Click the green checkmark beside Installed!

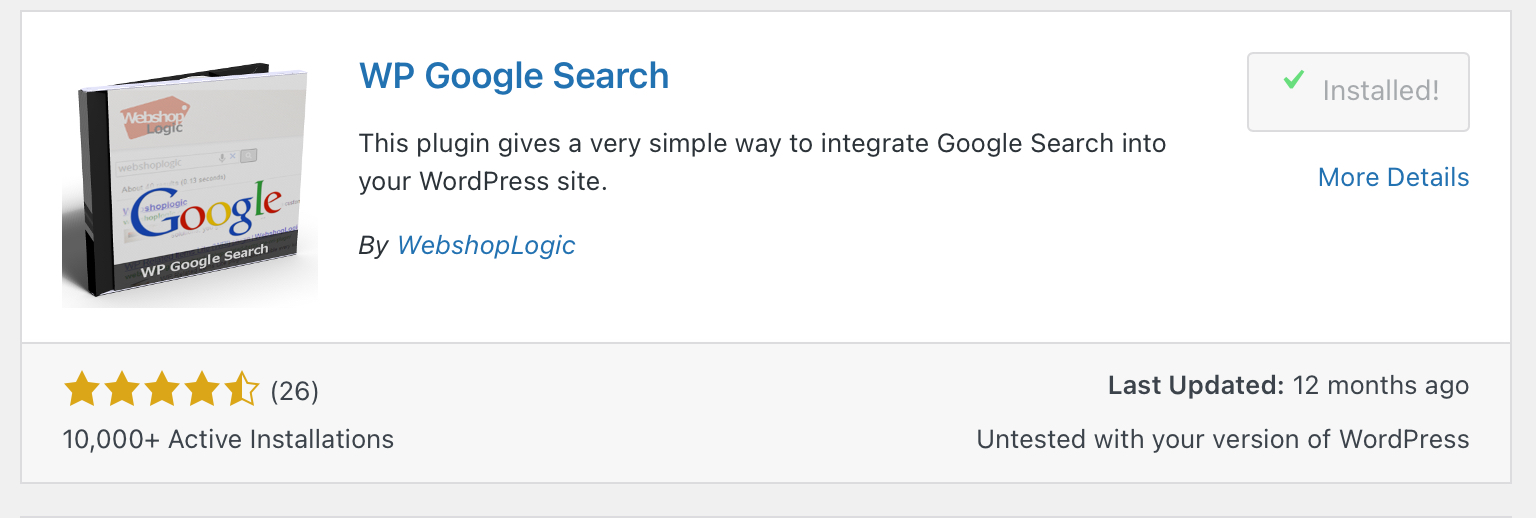coord(1294,81)
